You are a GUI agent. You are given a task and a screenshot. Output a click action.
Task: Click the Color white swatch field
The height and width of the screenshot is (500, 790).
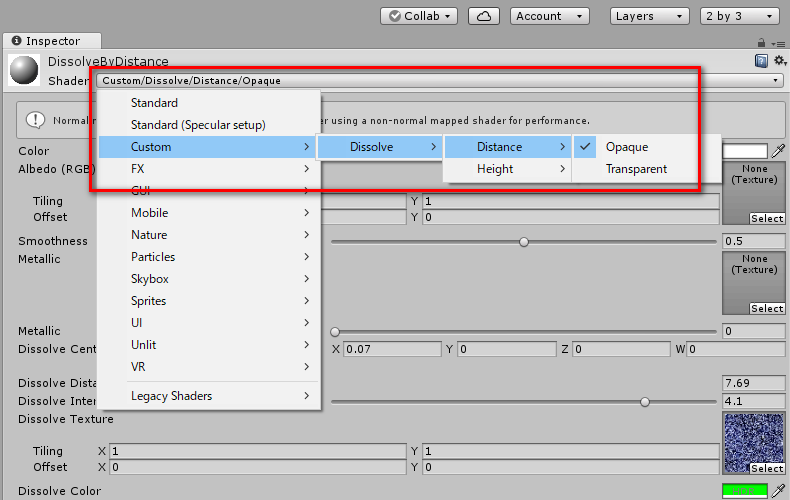(745, 151)
